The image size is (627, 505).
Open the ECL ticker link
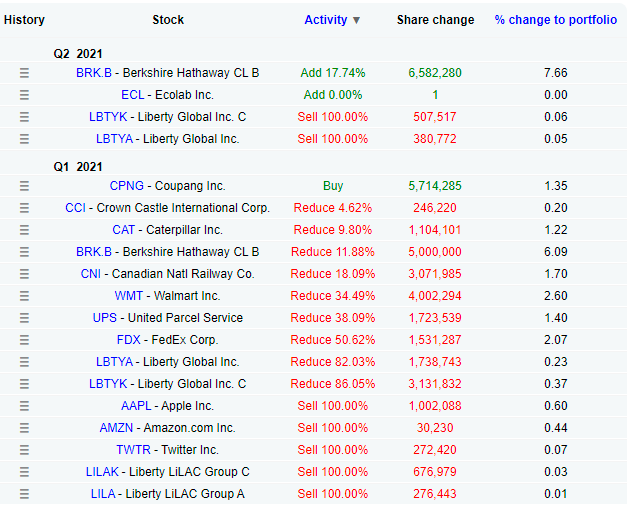(132, 95)
